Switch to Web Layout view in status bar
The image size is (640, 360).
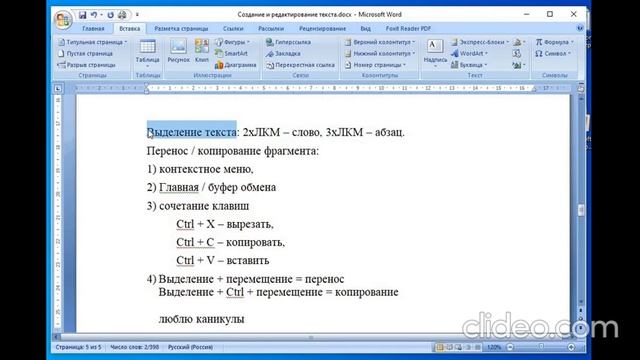click(459, 347)
